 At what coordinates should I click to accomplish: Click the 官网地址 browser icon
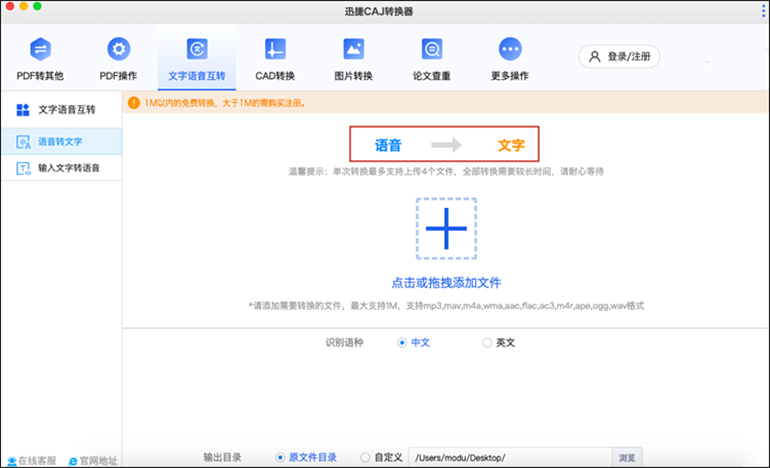[73, 462]
